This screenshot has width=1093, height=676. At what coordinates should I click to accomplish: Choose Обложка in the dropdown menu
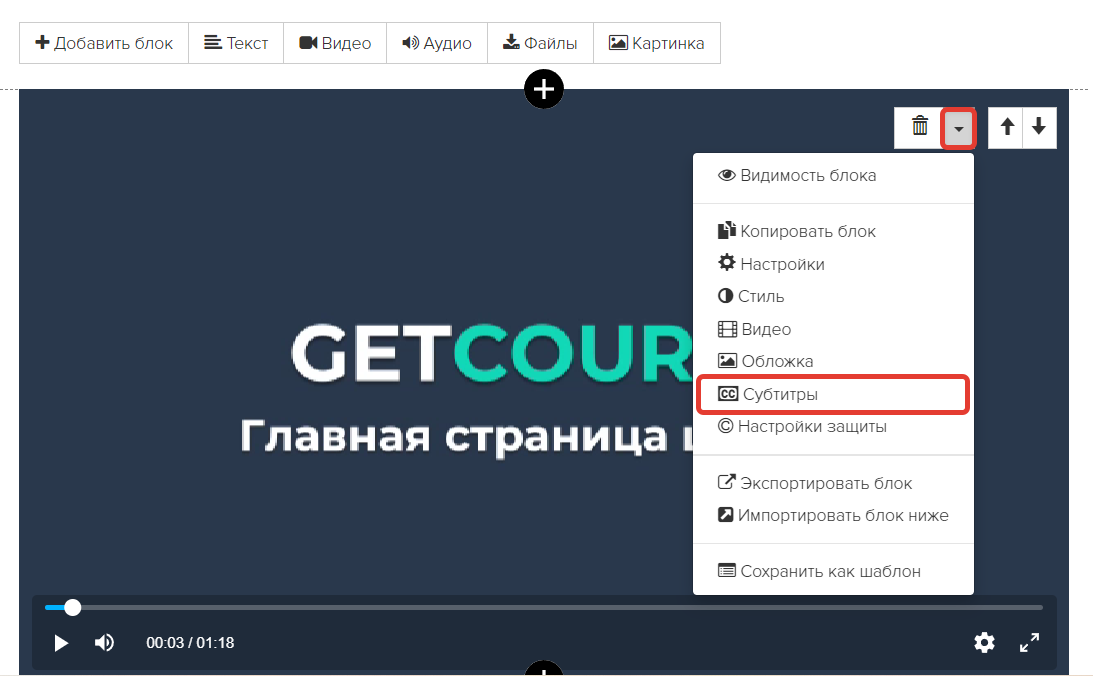point(833,361)
